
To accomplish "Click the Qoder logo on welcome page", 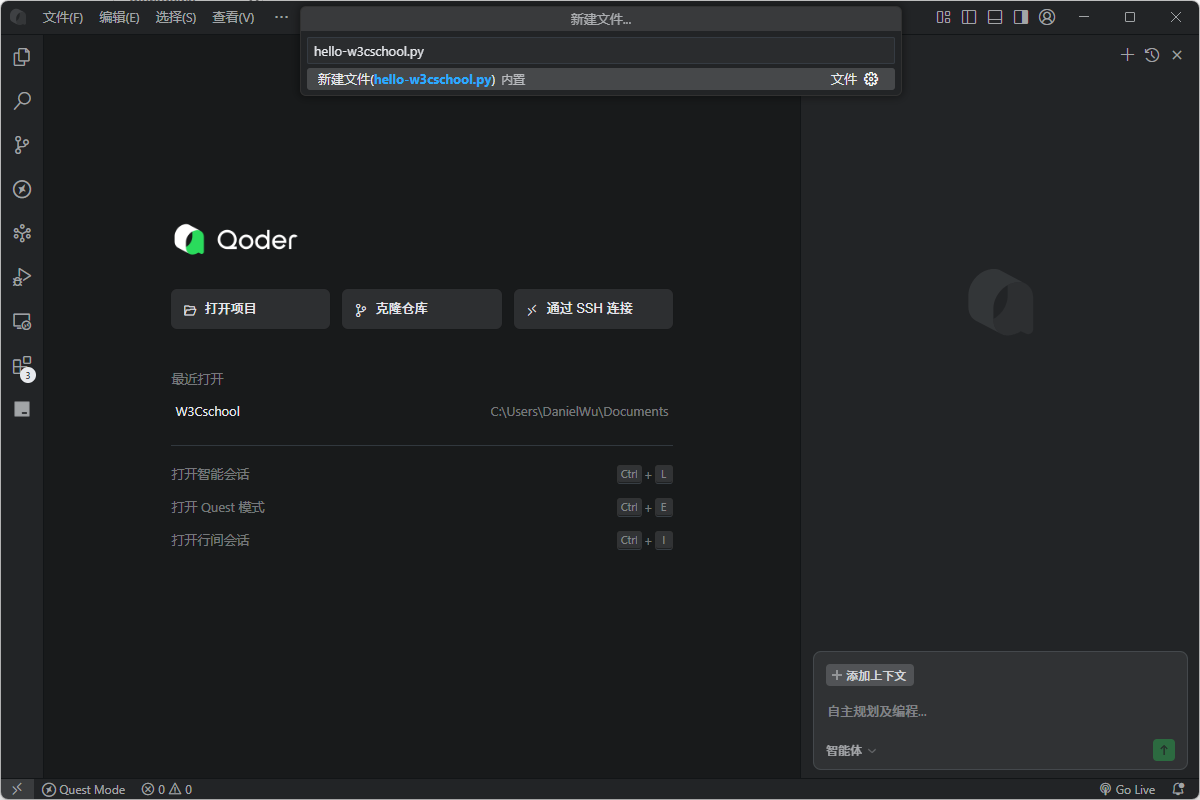I will (236, 239).
